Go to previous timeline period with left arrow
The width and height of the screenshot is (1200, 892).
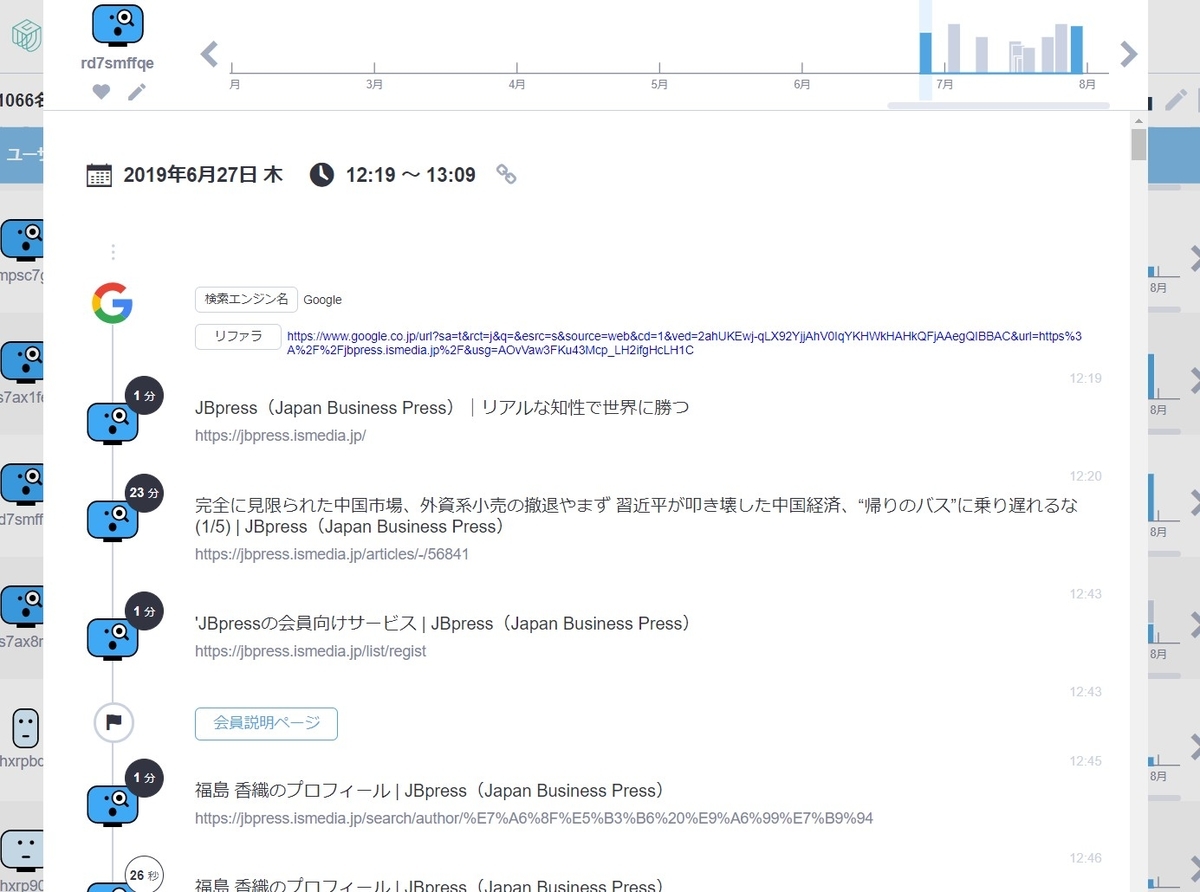coord(209,53)
